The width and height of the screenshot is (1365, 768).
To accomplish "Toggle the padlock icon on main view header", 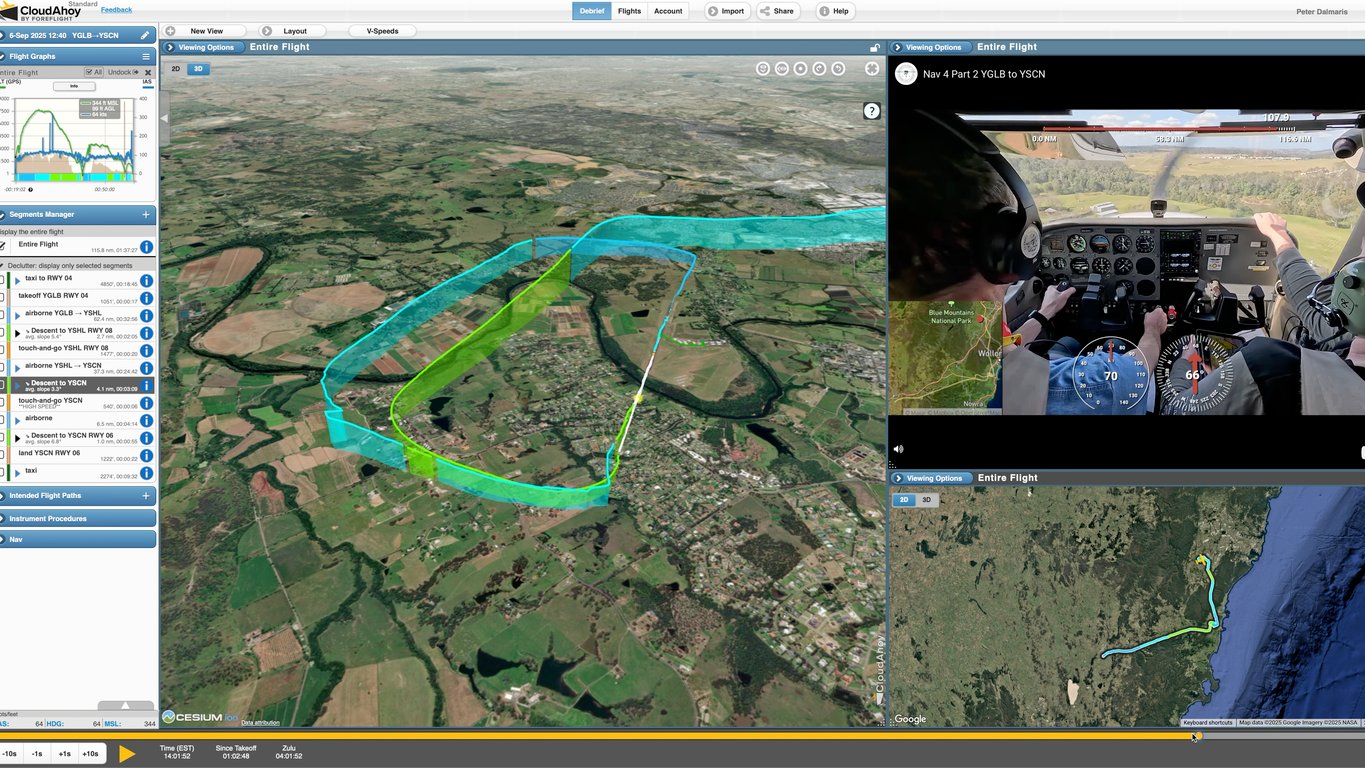I will click(x=874, y=47).
